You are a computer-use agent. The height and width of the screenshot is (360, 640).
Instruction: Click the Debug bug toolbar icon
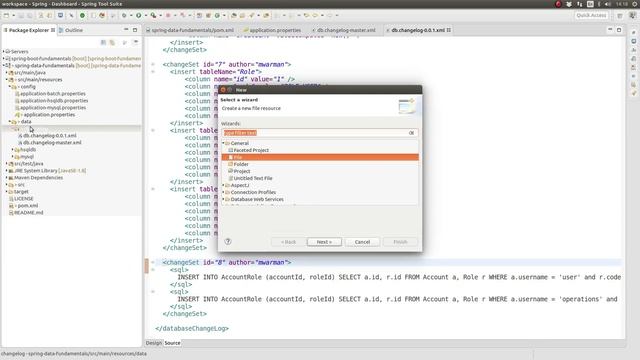(124, 16)
